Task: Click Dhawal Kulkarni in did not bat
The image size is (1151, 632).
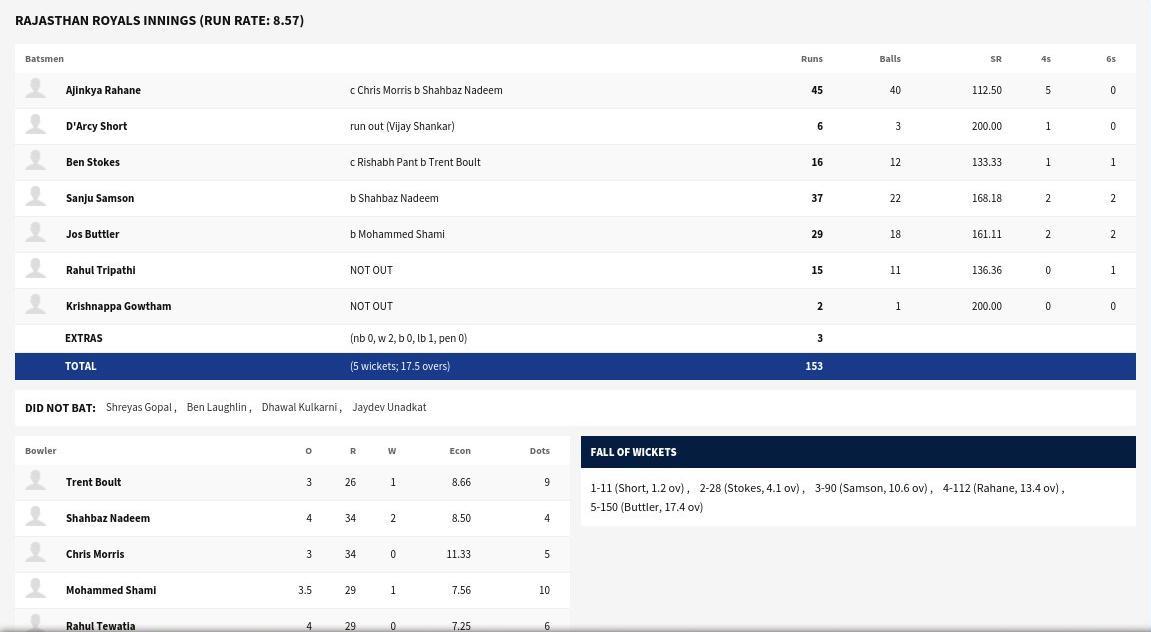Action: tap(299, 407)
